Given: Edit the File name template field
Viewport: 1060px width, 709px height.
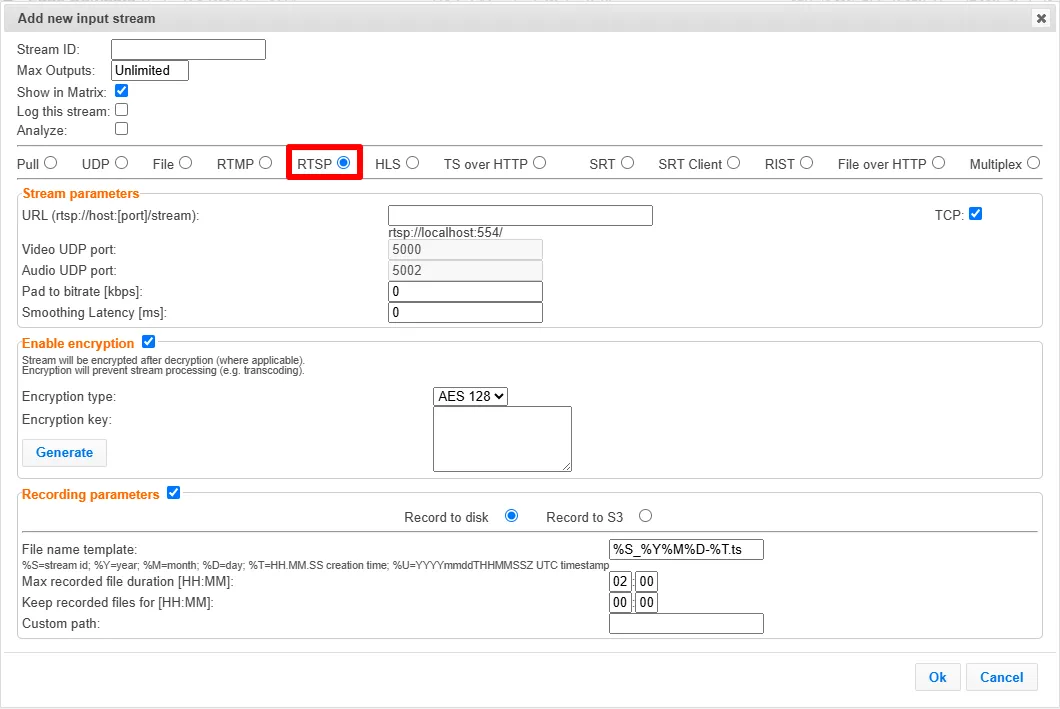Looking at the screenshot, I should (x=686, y=549).
